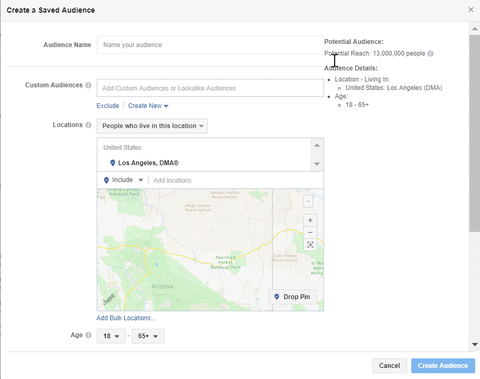Open the maximum age 65+ dropdown
Viewport: 480px width, 379px height.
point(148,336)
